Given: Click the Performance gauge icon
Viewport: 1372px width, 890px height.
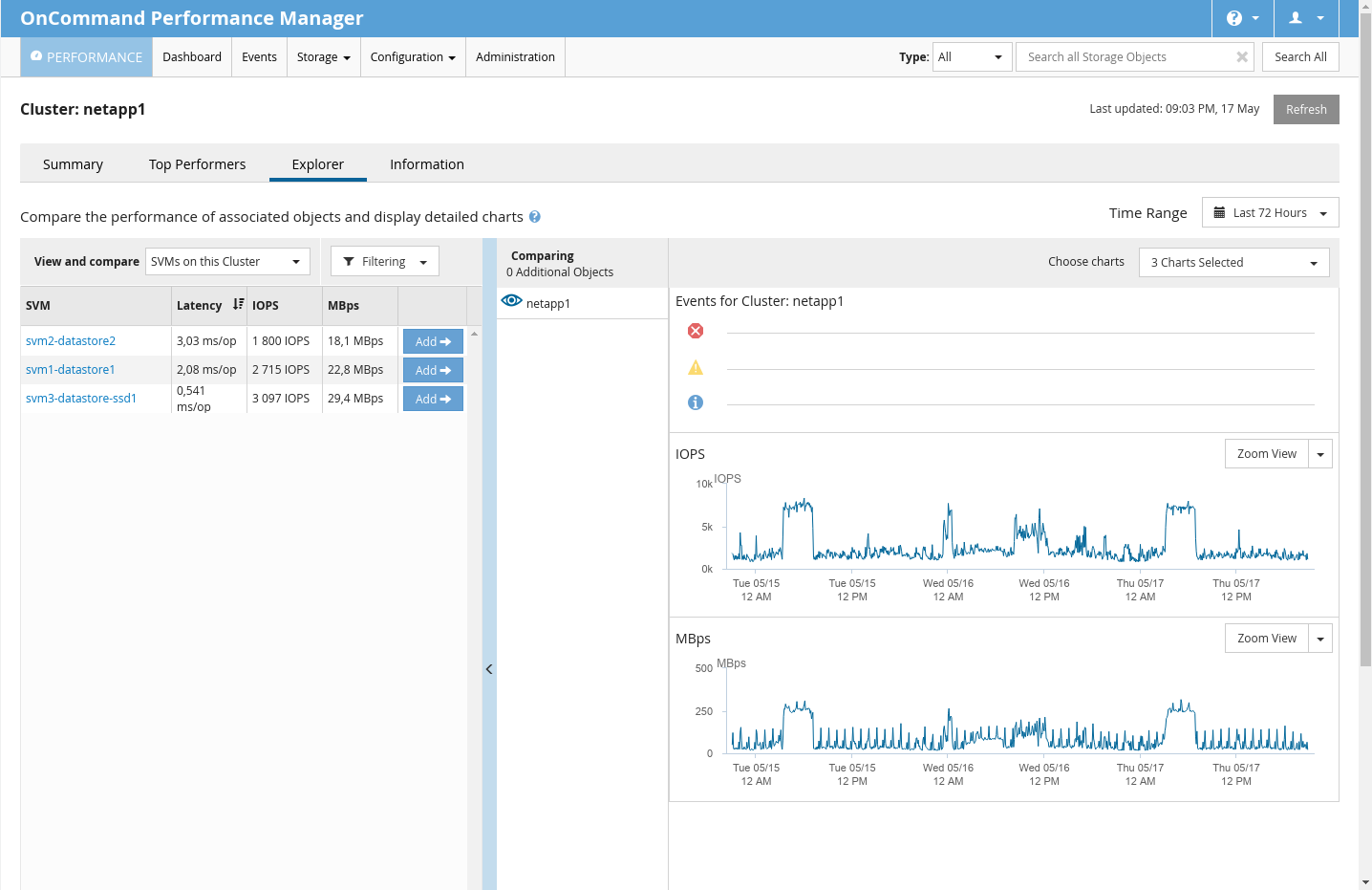Looking at the screenshot, I should pyautogui.click(x=36, y=56).
